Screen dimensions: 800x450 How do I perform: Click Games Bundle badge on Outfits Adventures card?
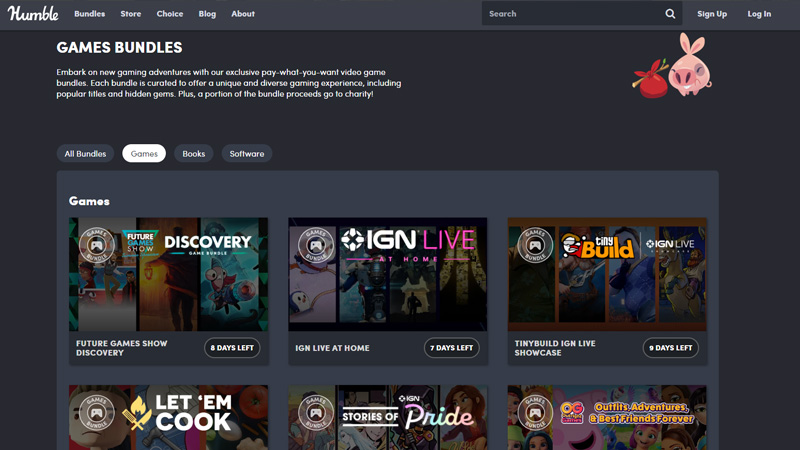click(535, 412)
